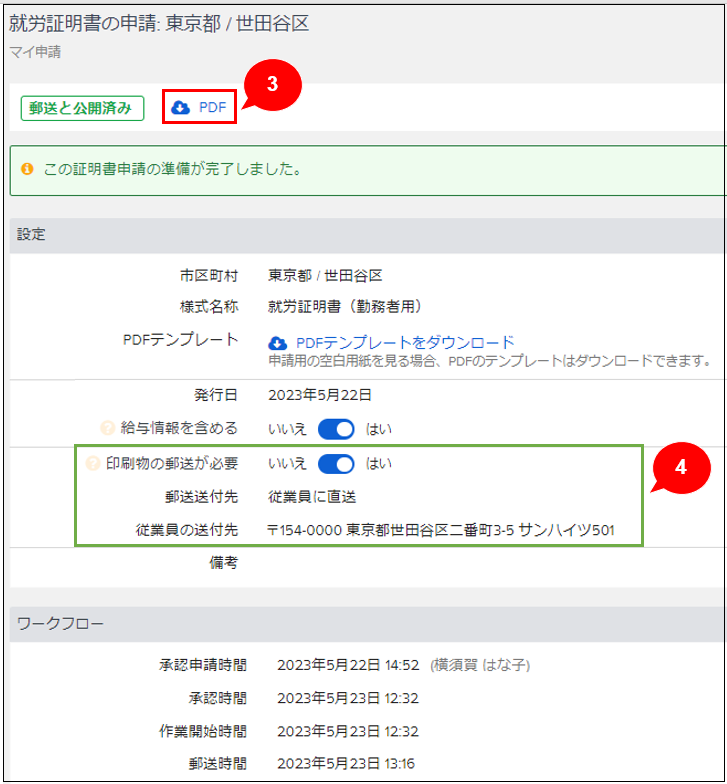727x784 pixels.
Task: Click the orange info icon in the green notice
Action: (x=27, y=169)
